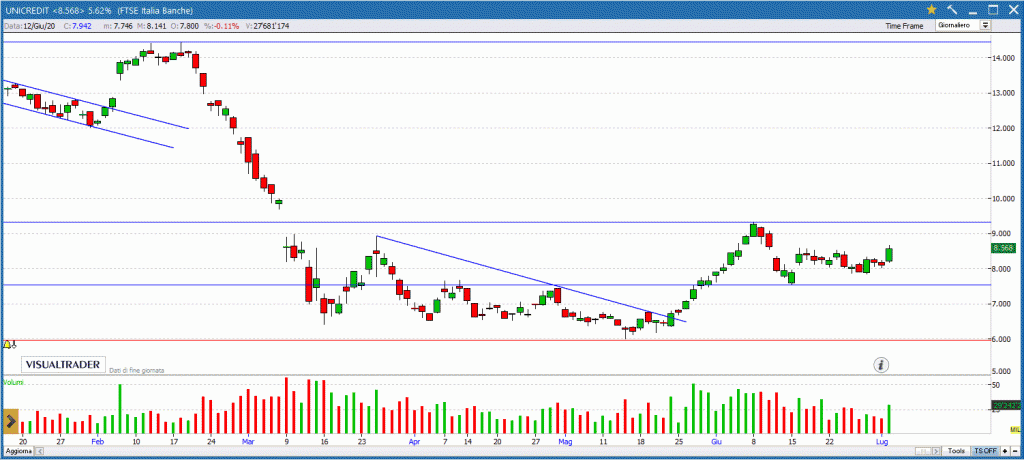The width and height of the screenshot is (1024, 460).
Task: Maximize the chart window
Action: pos(993,9)
